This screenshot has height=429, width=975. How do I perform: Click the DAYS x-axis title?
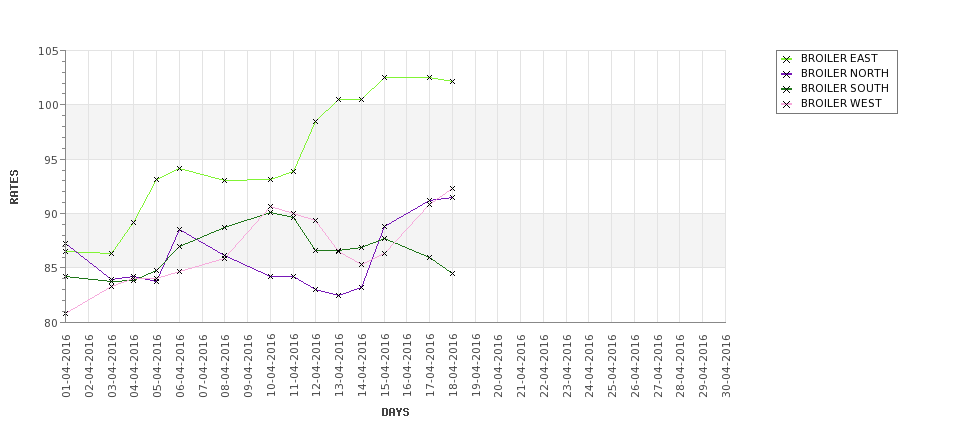[395, 412]
